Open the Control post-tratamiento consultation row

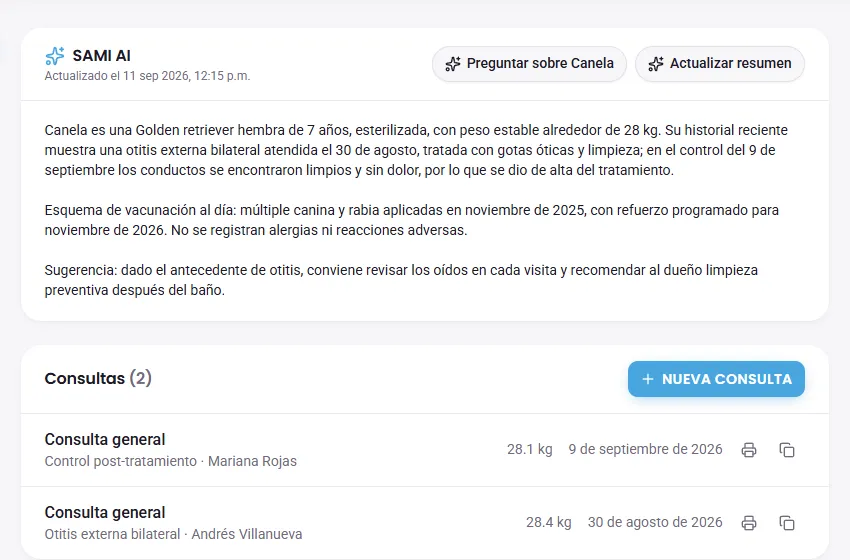click(425, 450)
